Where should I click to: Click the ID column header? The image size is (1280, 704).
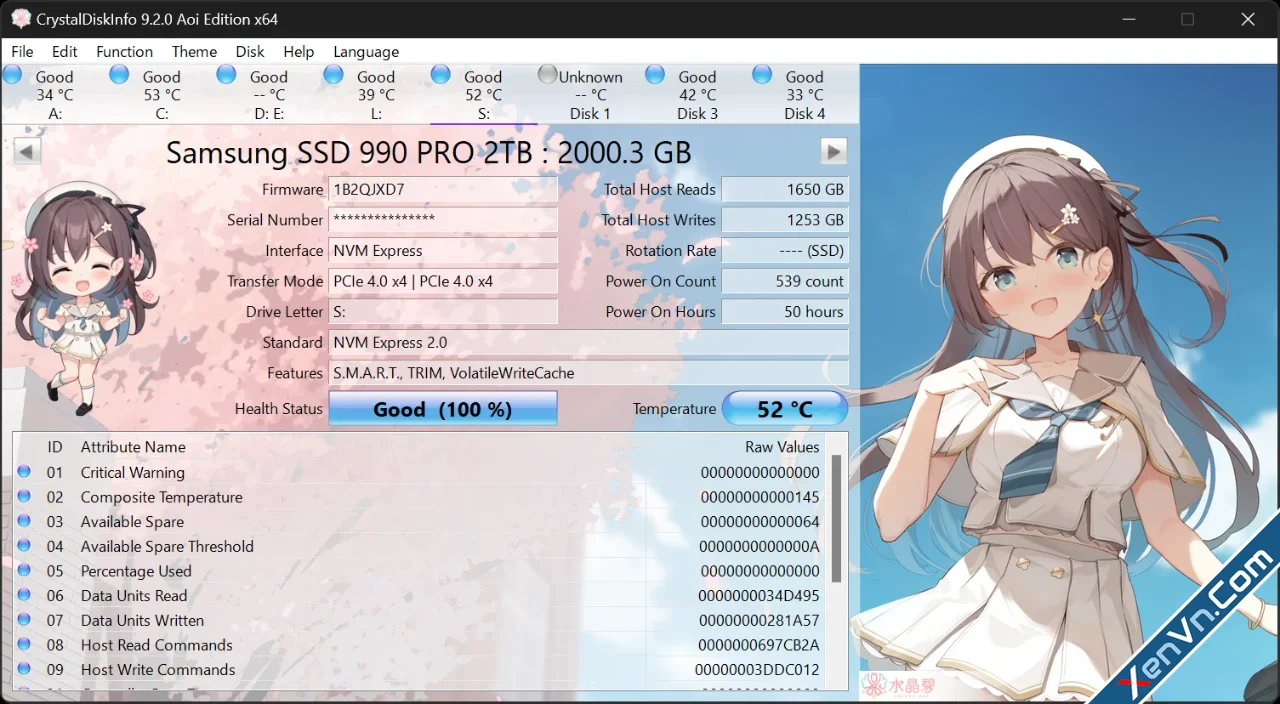(55, 447)
